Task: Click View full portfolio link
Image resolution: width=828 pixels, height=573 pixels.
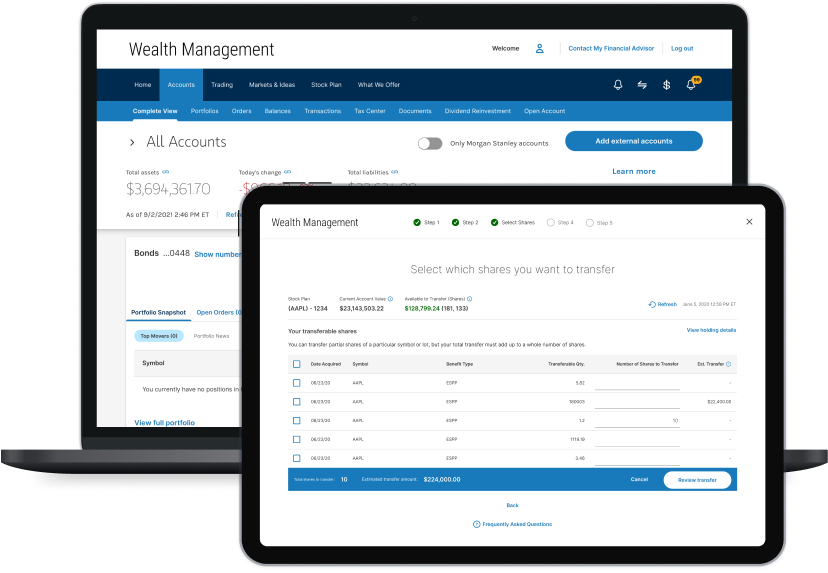Action: (164, 422)
